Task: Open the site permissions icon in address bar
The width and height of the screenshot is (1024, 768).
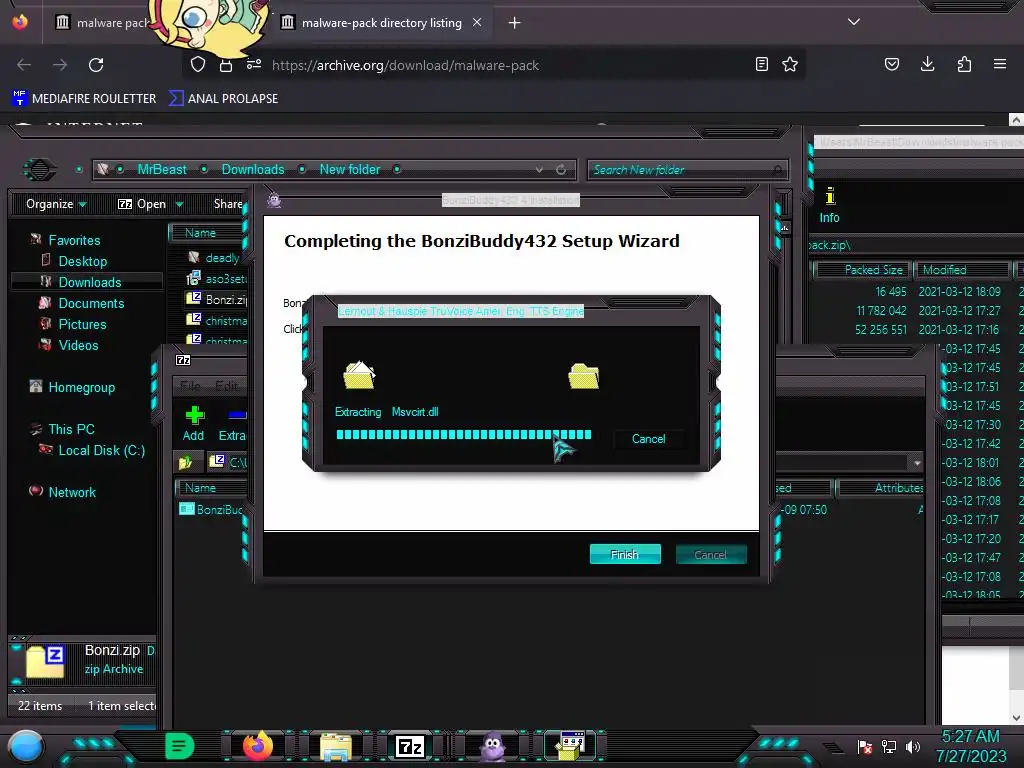Action: pos(254,64)
